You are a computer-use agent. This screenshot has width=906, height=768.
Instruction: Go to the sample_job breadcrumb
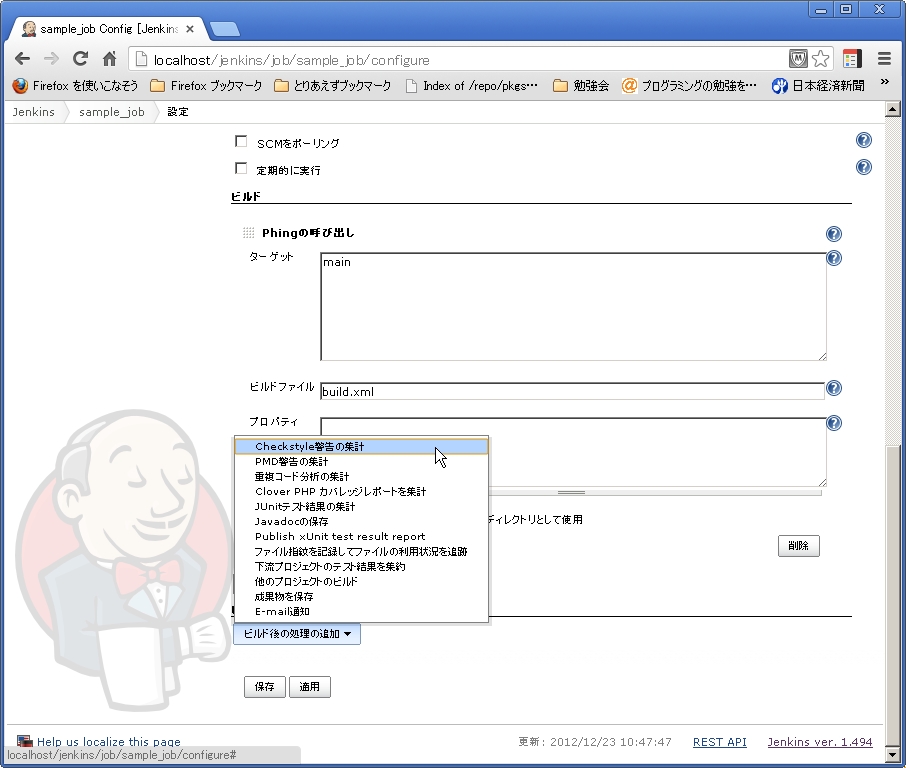(112, 112)
